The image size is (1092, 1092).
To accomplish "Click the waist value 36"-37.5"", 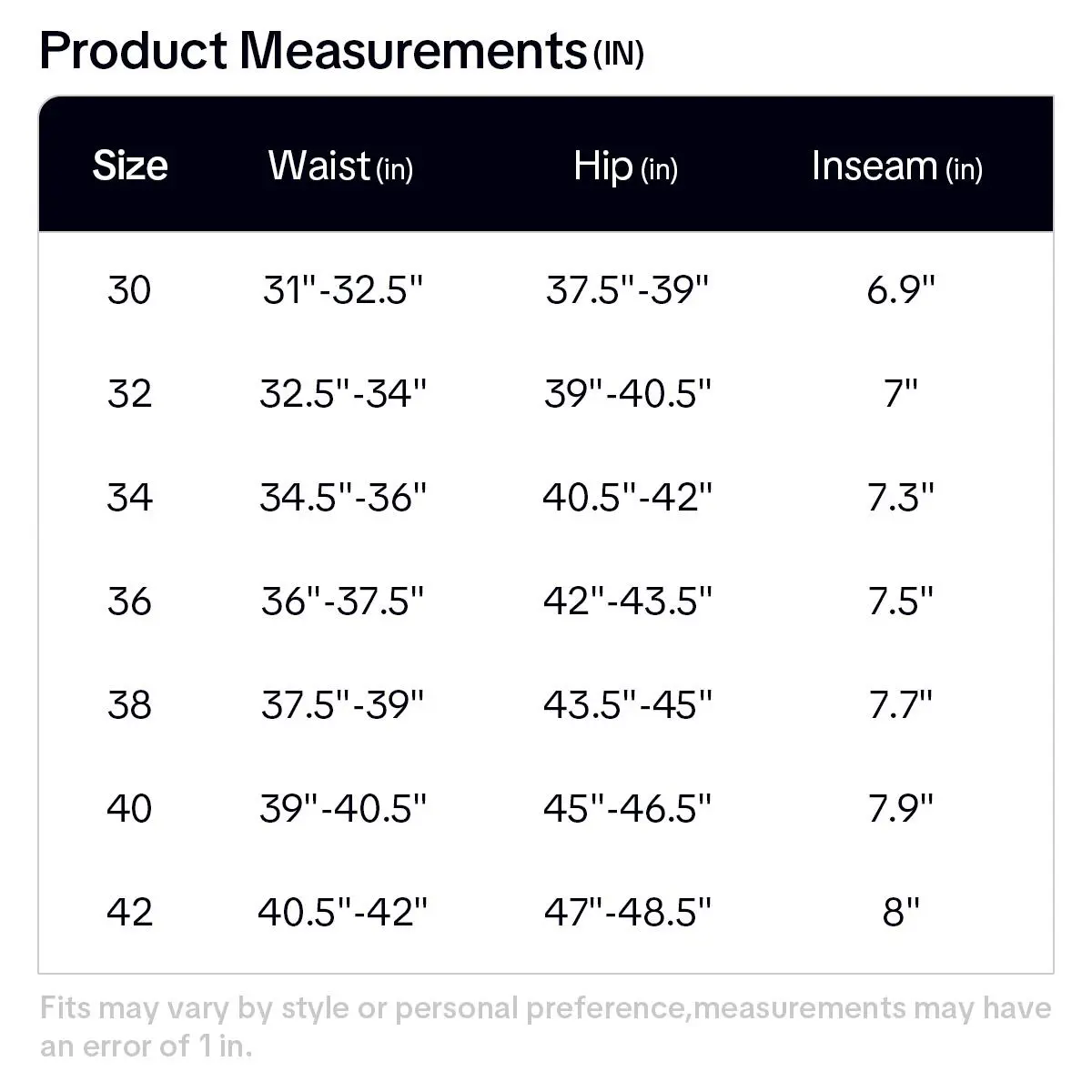I will [x=343, y=602].
